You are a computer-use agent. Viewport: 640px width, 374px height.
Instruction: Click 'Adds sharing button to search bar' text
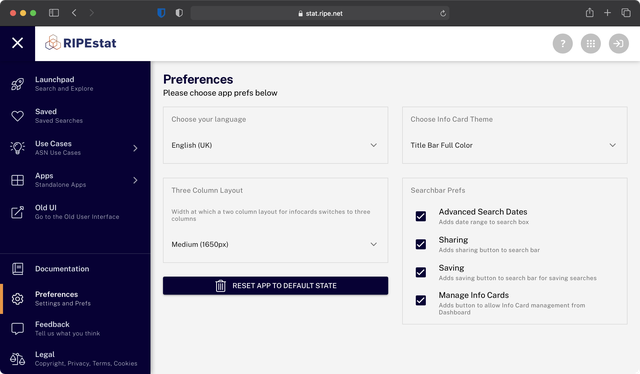coord(489,250)
